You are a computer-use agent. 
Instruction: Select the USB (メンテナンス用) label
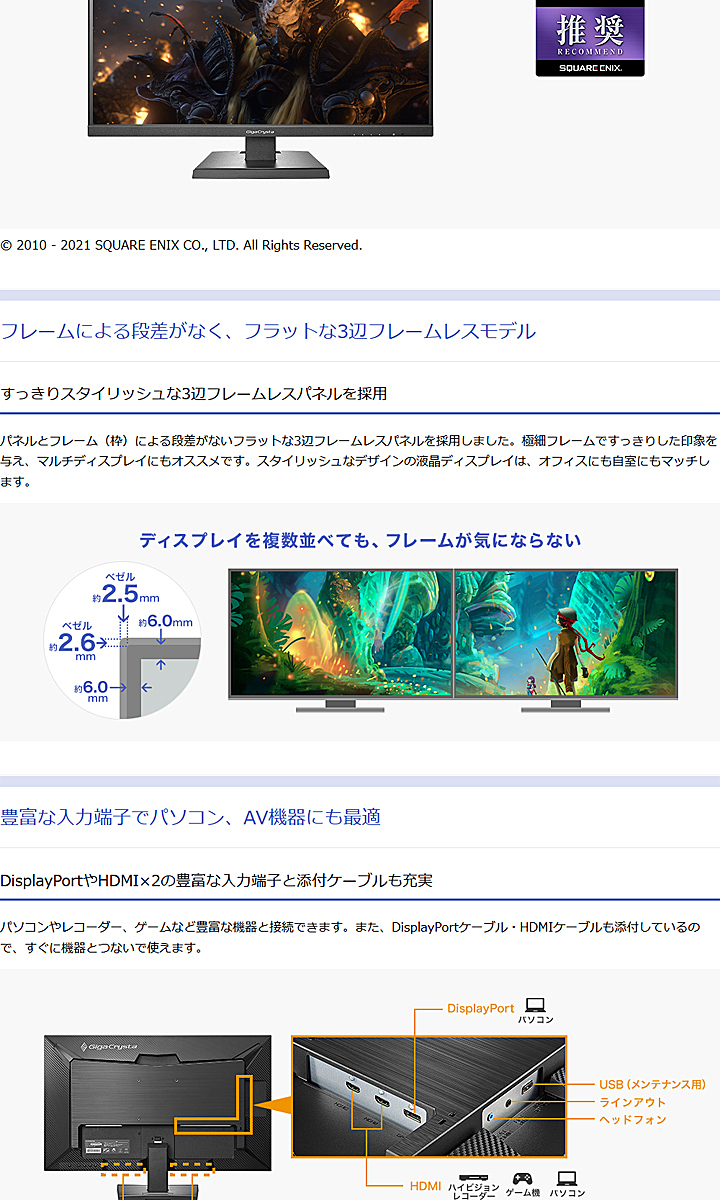(652, 1084)
